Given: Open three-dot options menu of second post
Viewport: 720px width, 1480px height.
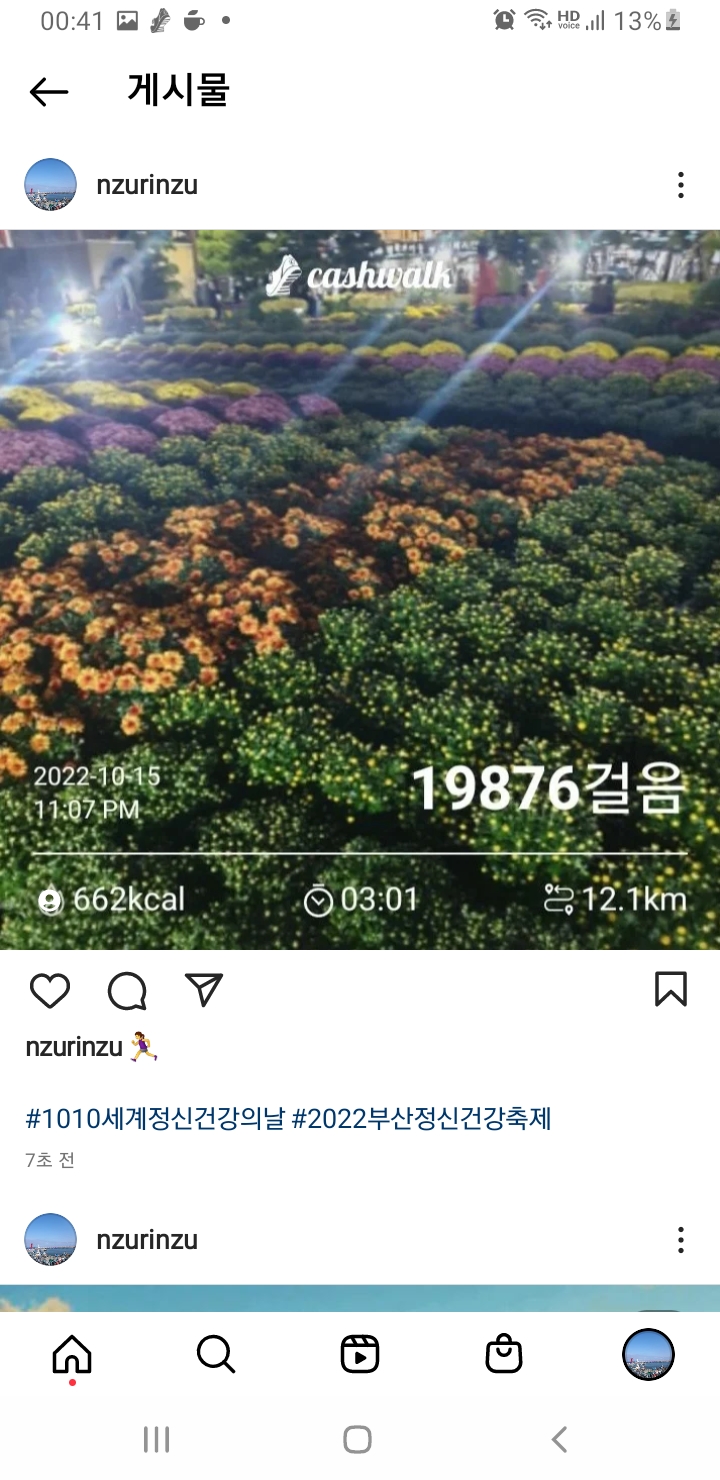Looking at the screenshot, I should point(680,1240).
